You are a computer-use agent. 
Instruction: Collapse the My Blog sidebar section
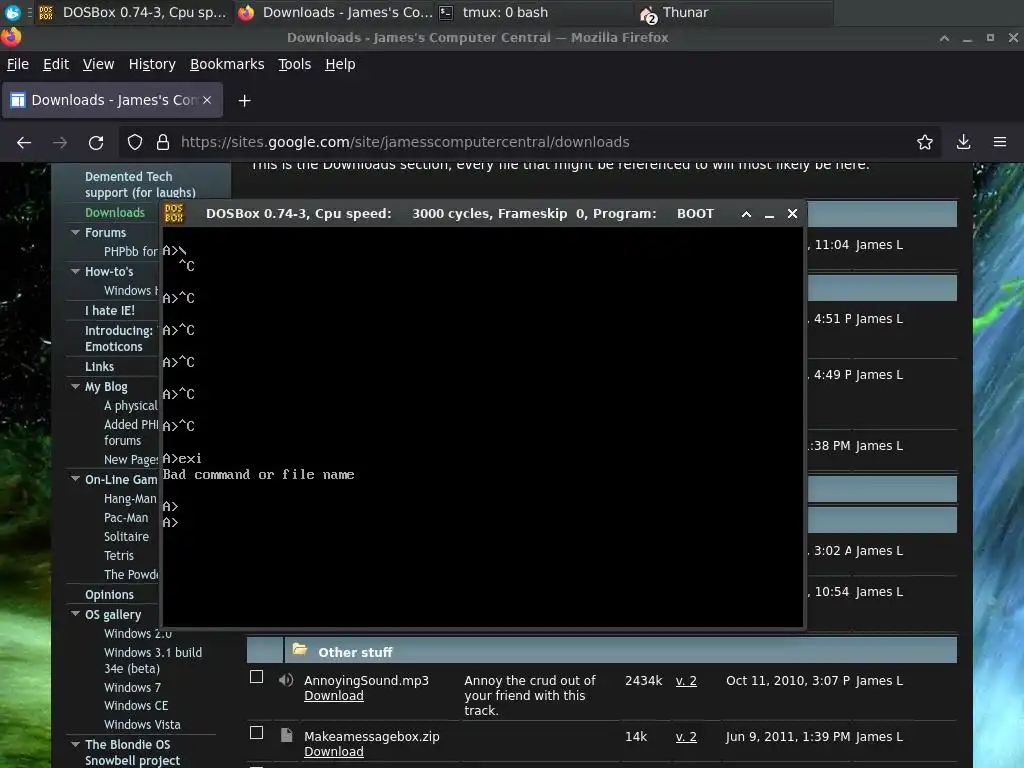pyautogui.click(x=75, y=387)
